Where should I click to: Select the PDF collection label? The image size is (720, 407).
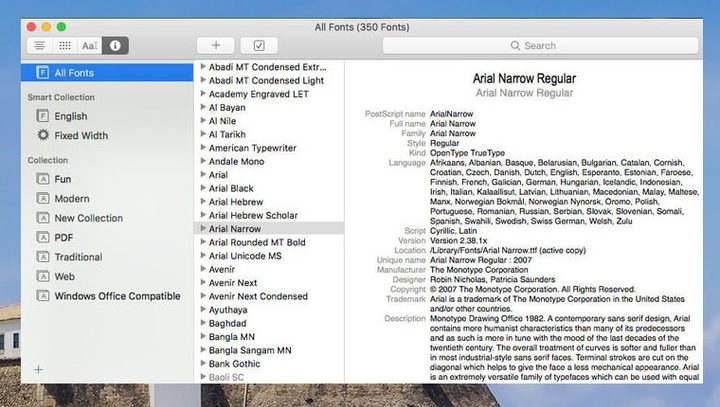pos(64,237)
